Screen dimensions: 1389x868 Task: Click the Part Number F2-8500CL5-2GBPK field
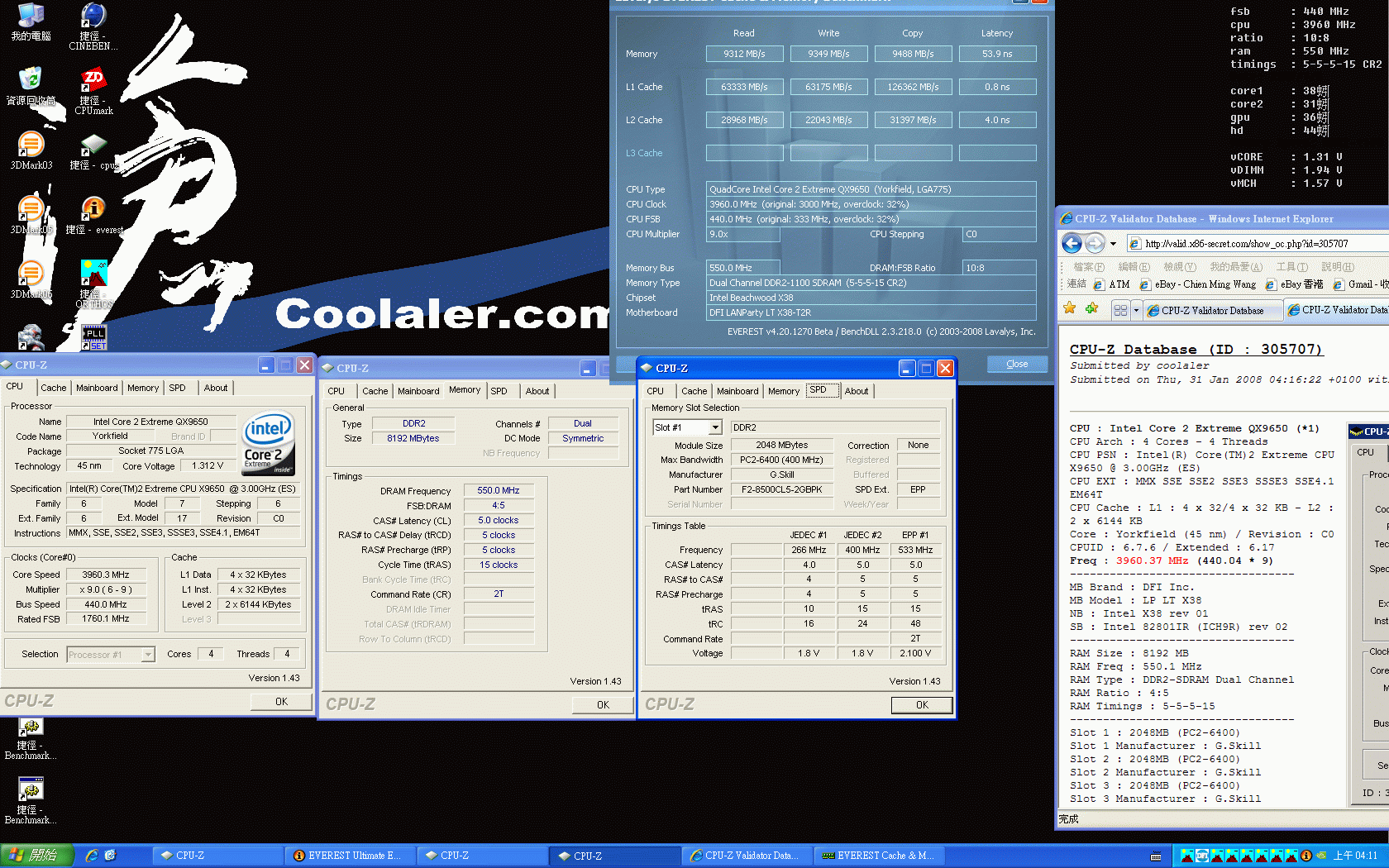pos(782,489)
